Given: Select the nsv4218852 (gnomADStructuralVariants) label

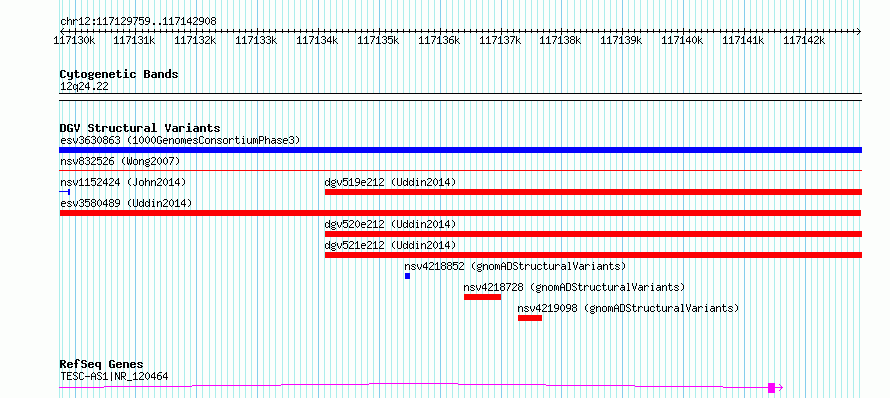Looking at the screenshot, I should pos(515,266).
